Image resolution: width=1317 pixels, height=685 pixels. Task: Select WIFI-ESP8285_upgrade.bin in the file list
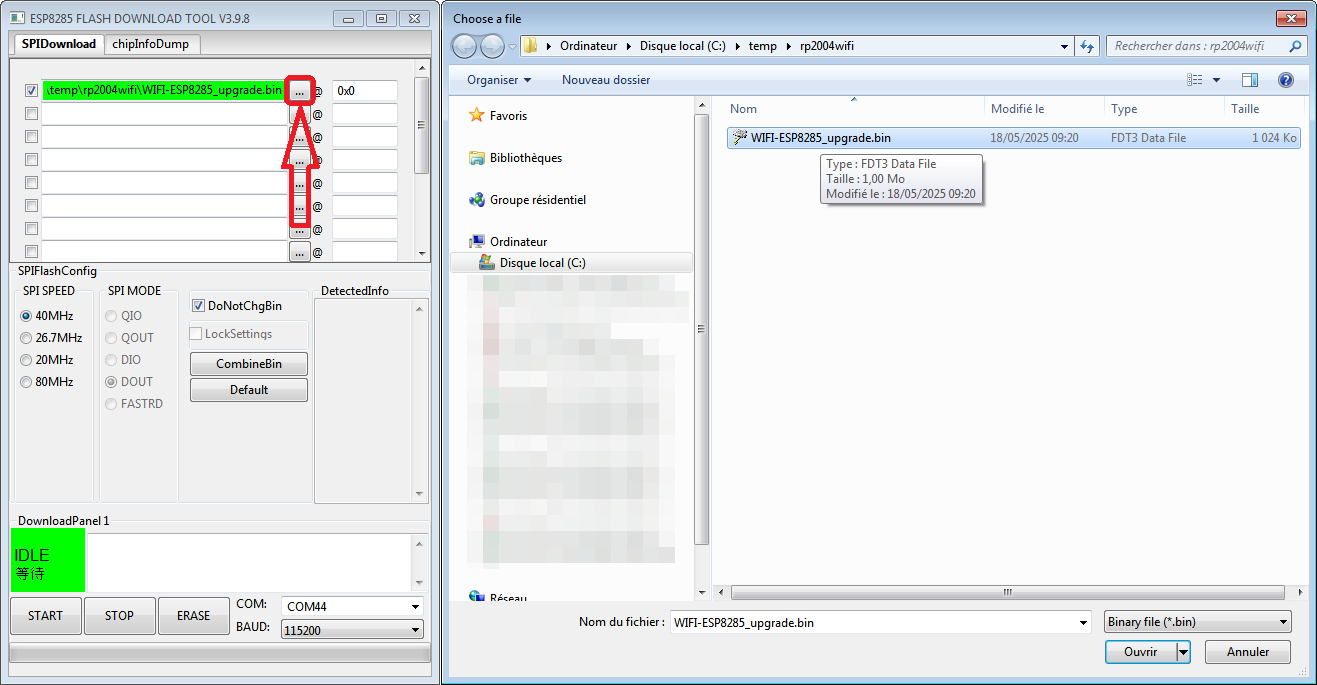click(x=820, y=138)
